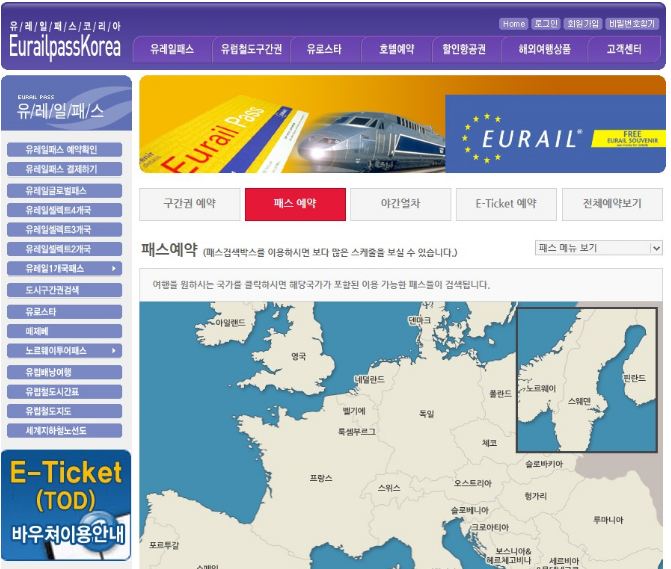Open the 로그인 login link
Screen dimensions: 671x569
tap(546, 24)
